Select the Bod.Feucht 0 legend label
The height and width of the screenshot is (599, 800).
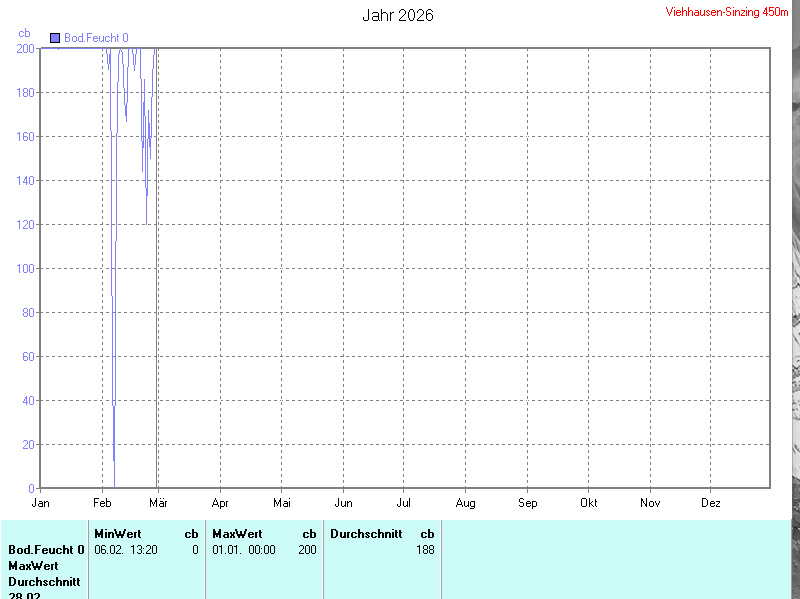(96, 38)
